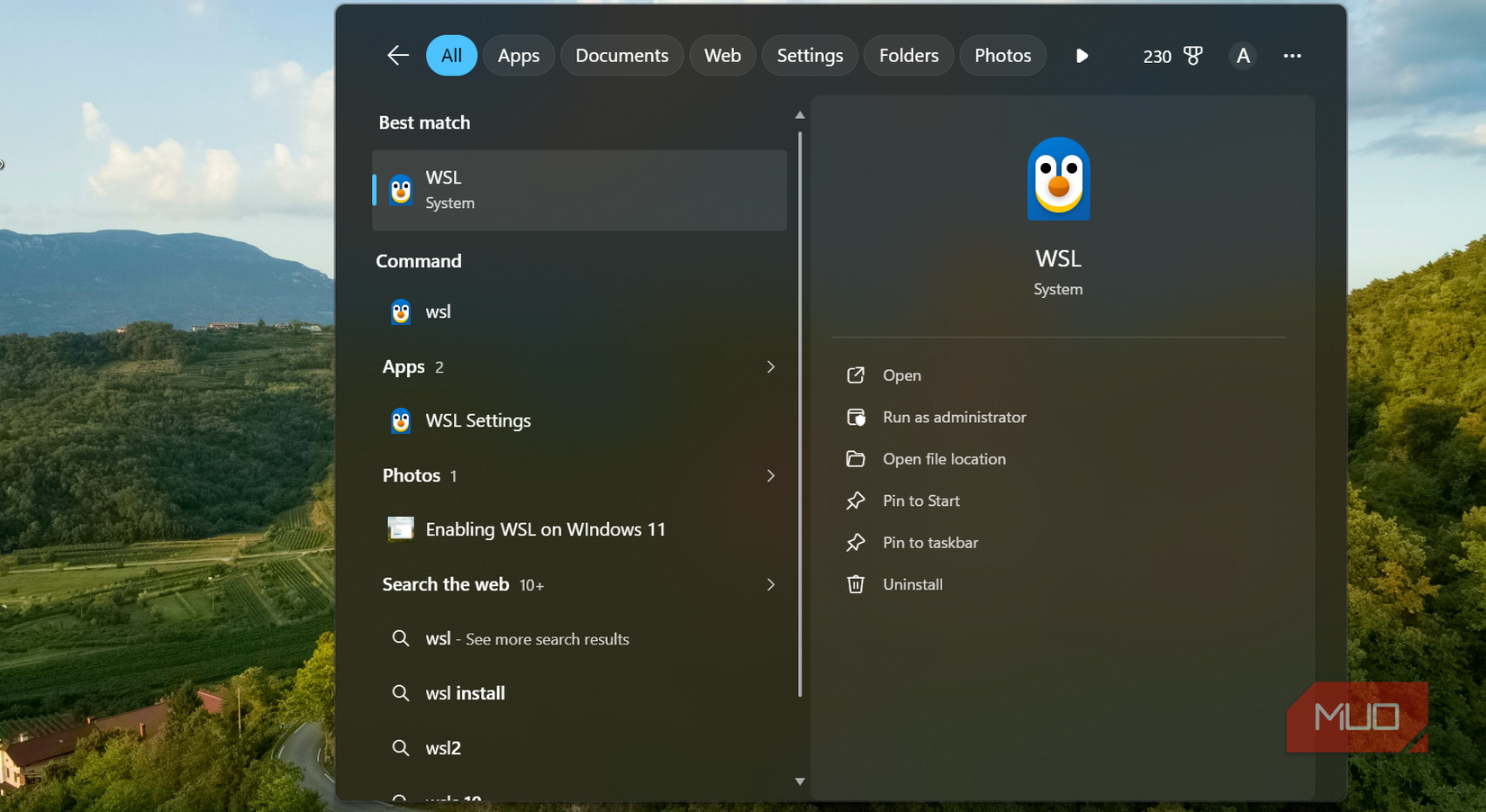
Task: Switch to the Documents filter tab
Action: tap(621, 56)
